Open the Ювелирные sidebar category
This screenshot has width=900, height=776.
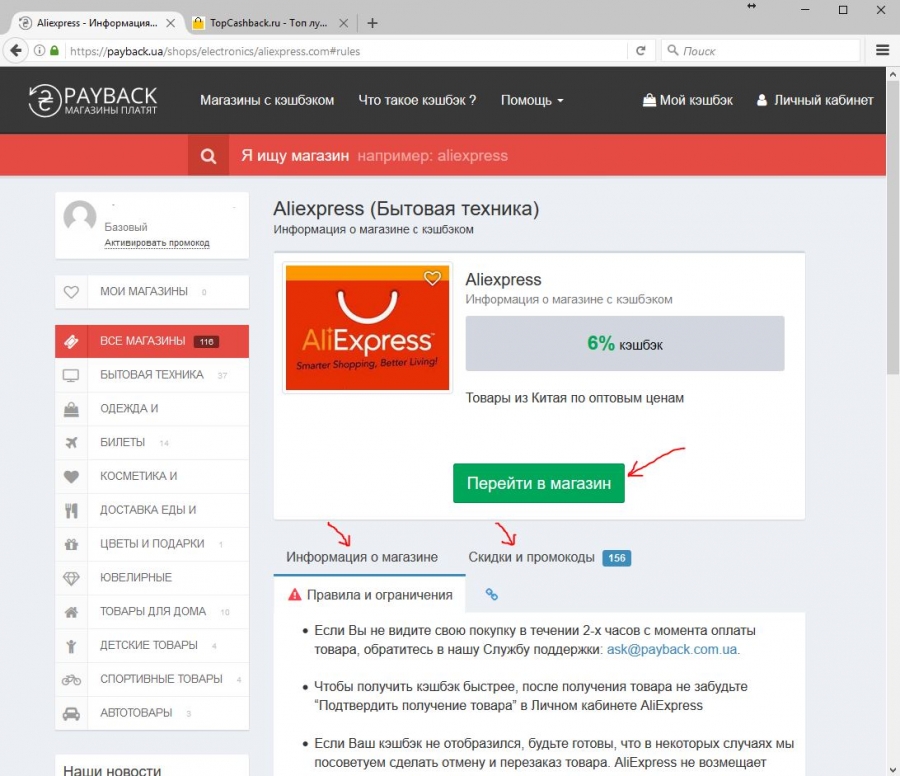point(152,577)
